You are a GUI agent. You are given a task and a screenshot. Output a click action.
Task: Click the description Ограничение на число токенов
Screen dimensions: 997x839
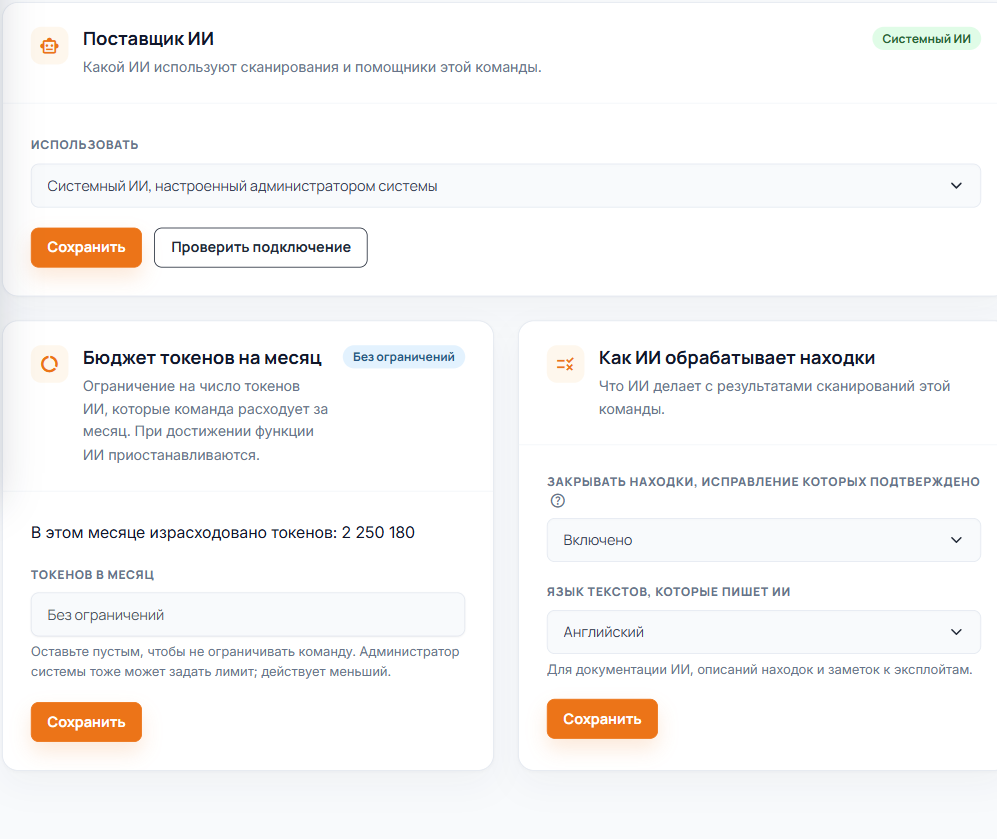pos(205,421)
